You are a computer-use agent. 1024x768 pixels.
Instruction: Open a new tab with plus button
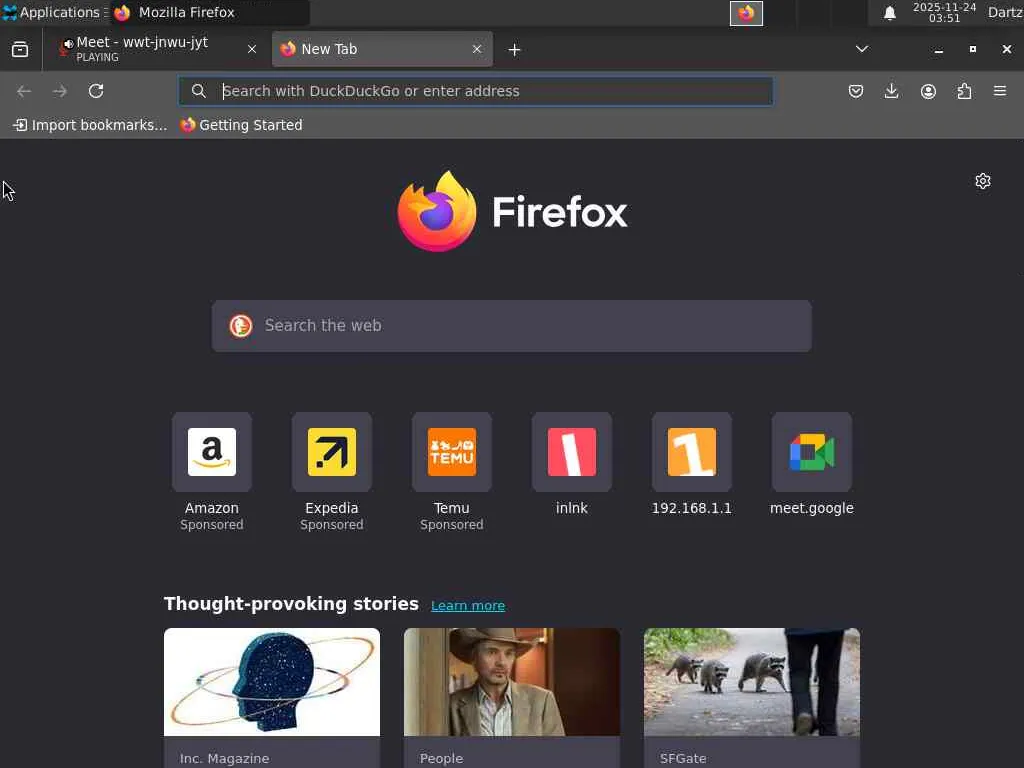pos(515,50)
